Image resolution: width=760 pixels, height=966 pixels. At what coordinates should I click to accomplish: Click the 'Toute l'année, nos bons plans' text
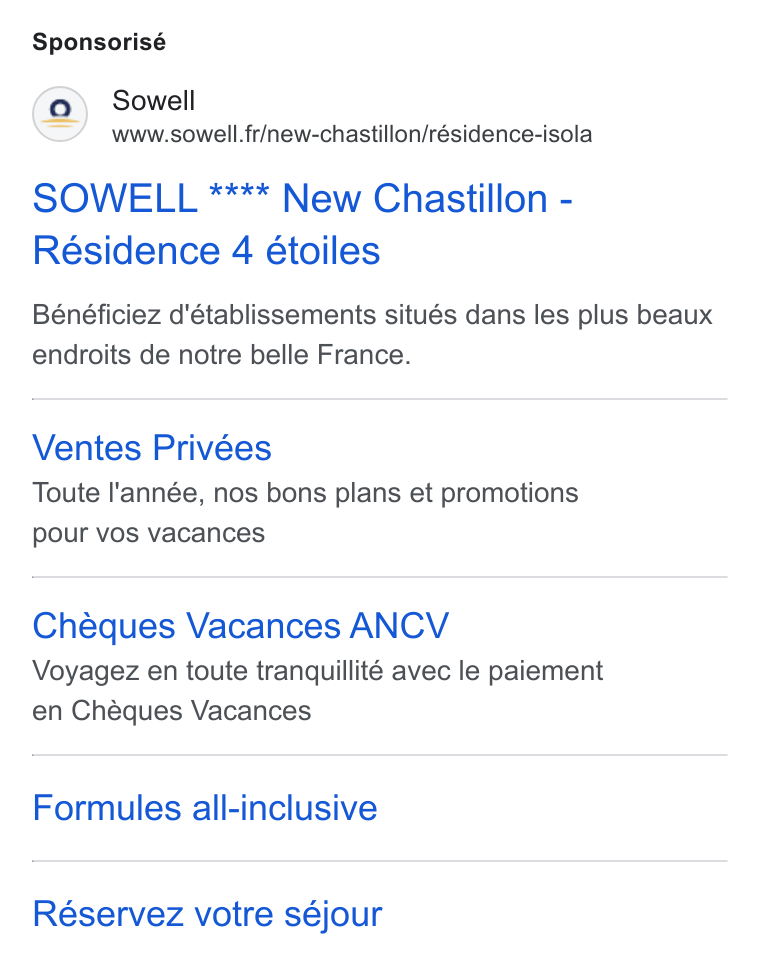(x=305, y=493)
